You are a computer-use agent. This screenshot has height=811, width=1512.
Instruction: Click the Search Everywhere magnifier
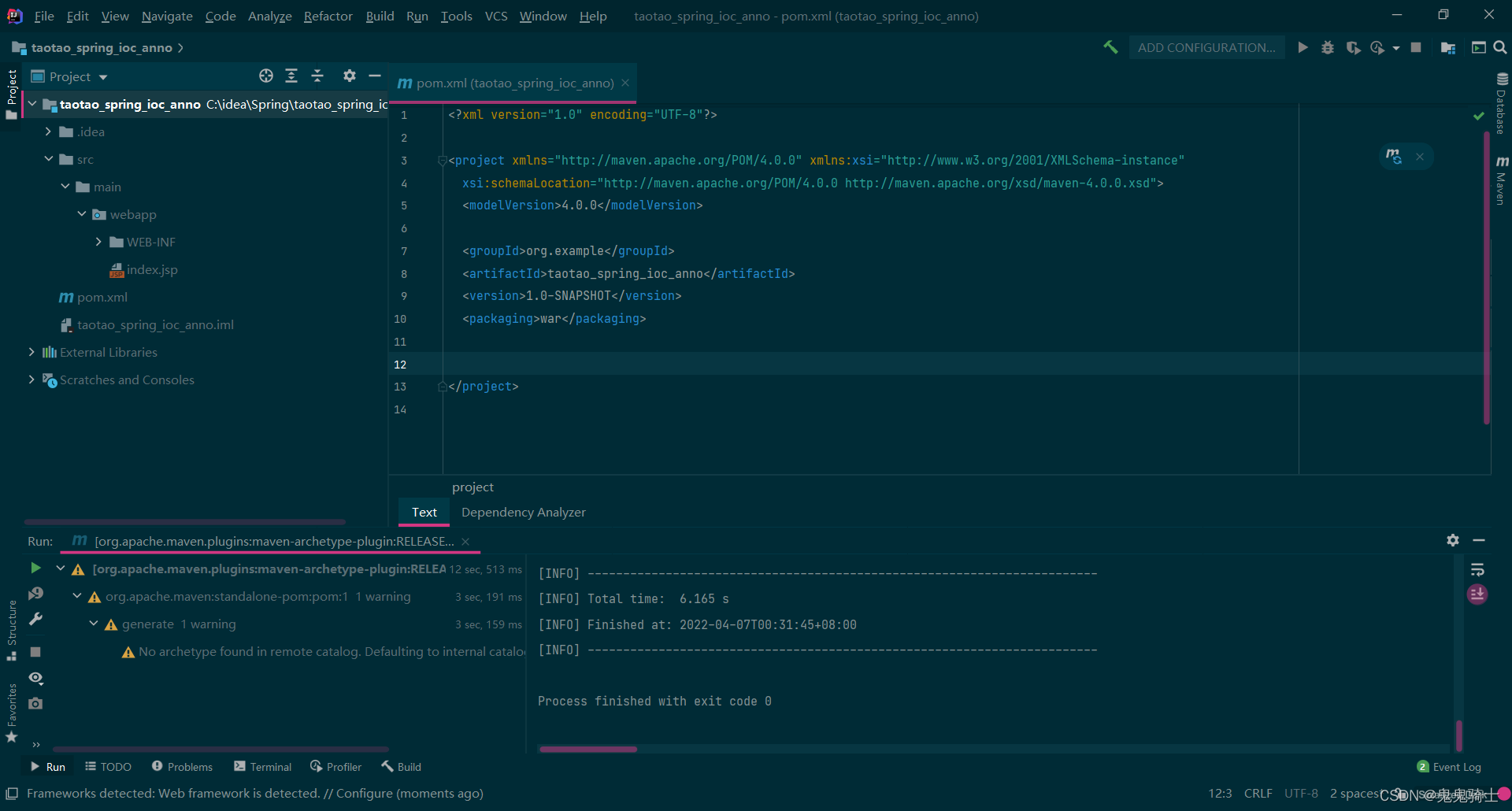[1500, 47]
